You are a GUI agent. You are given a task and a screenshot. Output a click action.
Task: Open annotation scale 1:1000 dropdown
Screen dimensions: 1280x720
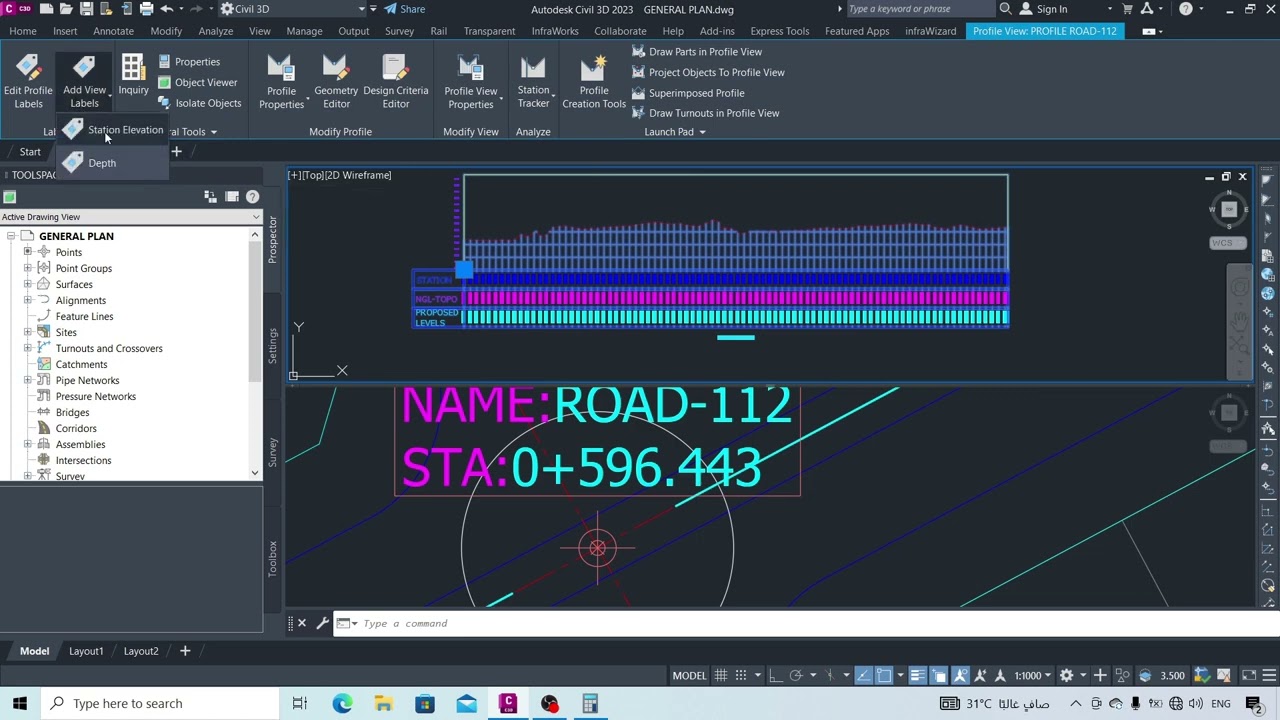coord(1033,675)
